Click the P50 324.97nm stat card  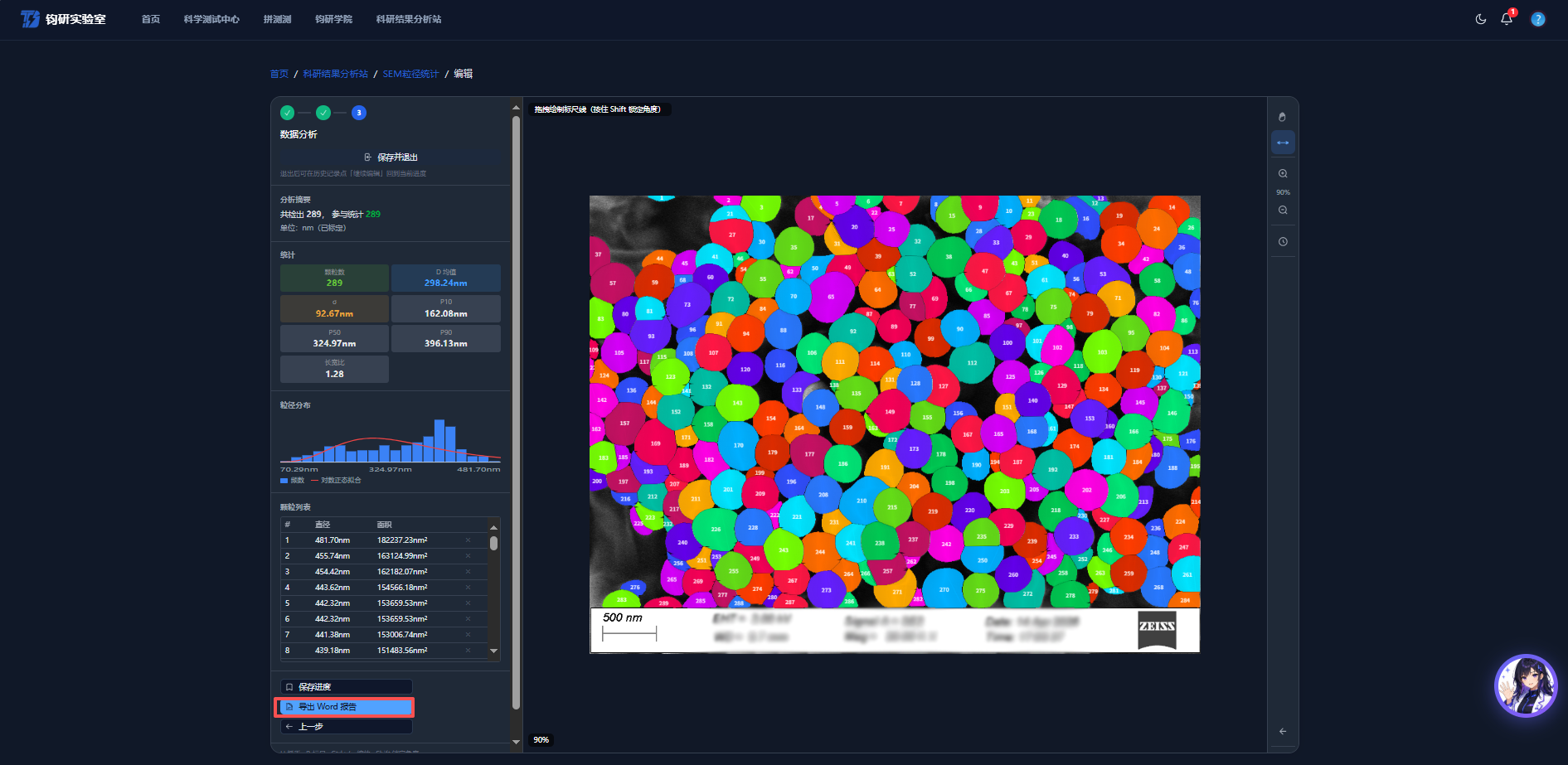click(334, 338)
